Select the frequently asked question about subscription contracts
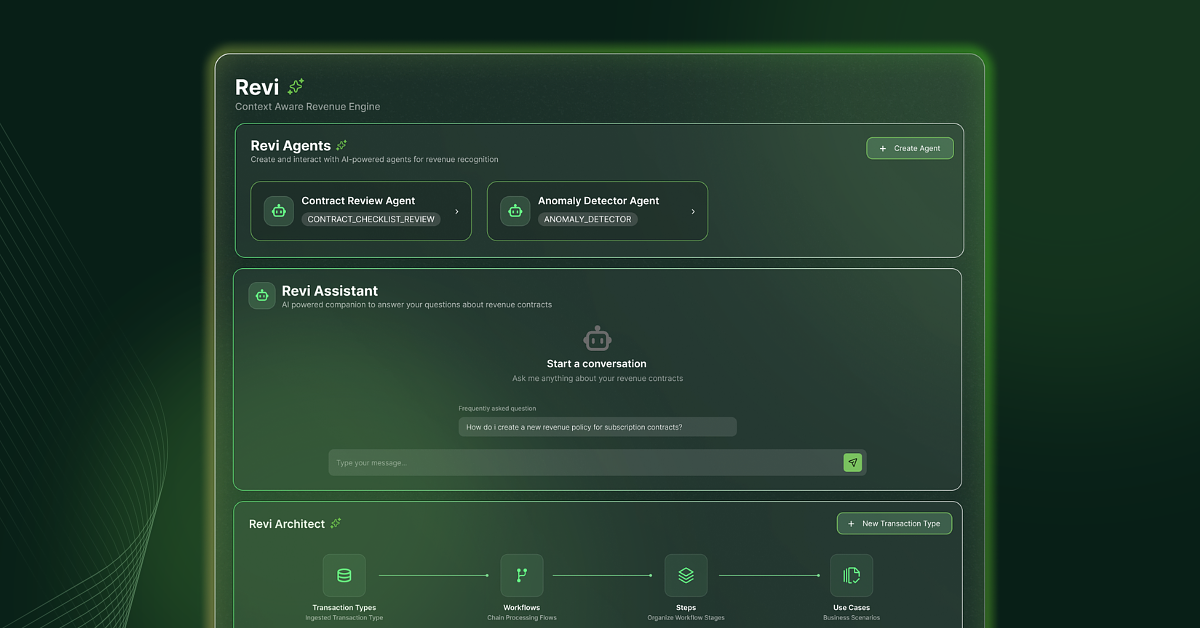 [597, 426]
